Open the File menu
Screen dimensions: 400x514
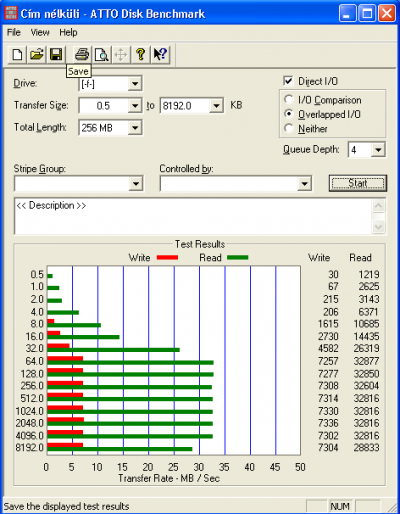[14, 32]
